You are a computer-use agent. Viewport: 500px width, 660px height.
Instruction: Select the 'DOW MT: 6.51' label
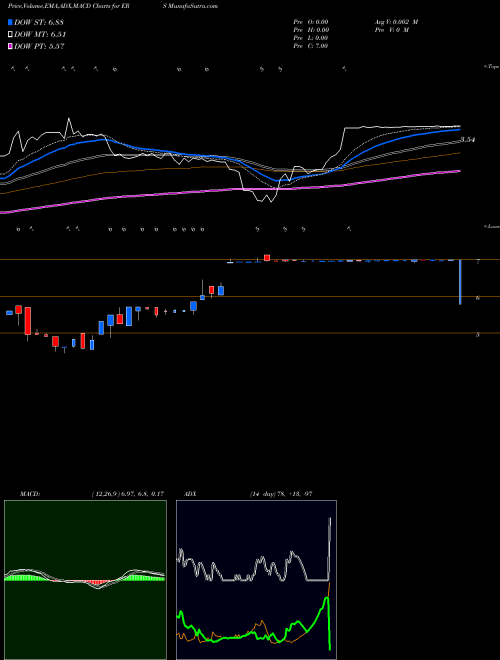40,35
